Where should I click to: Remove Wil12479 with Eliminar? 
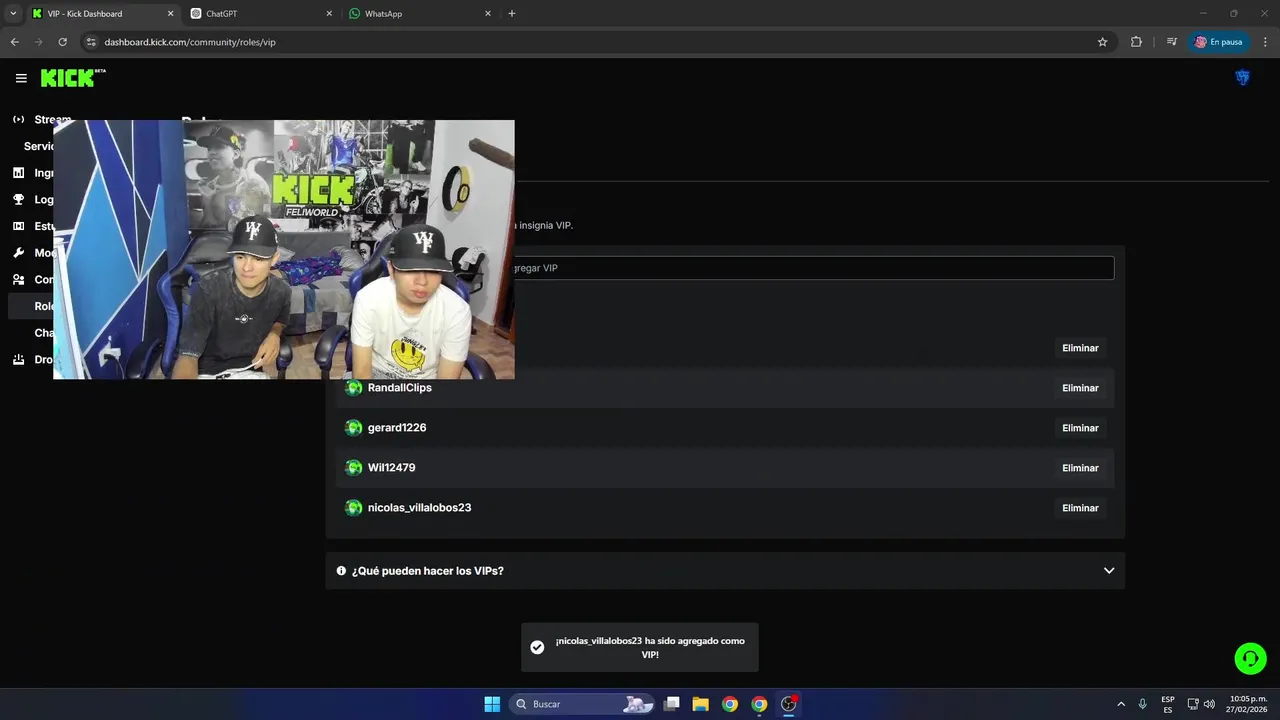point(1080,468)
